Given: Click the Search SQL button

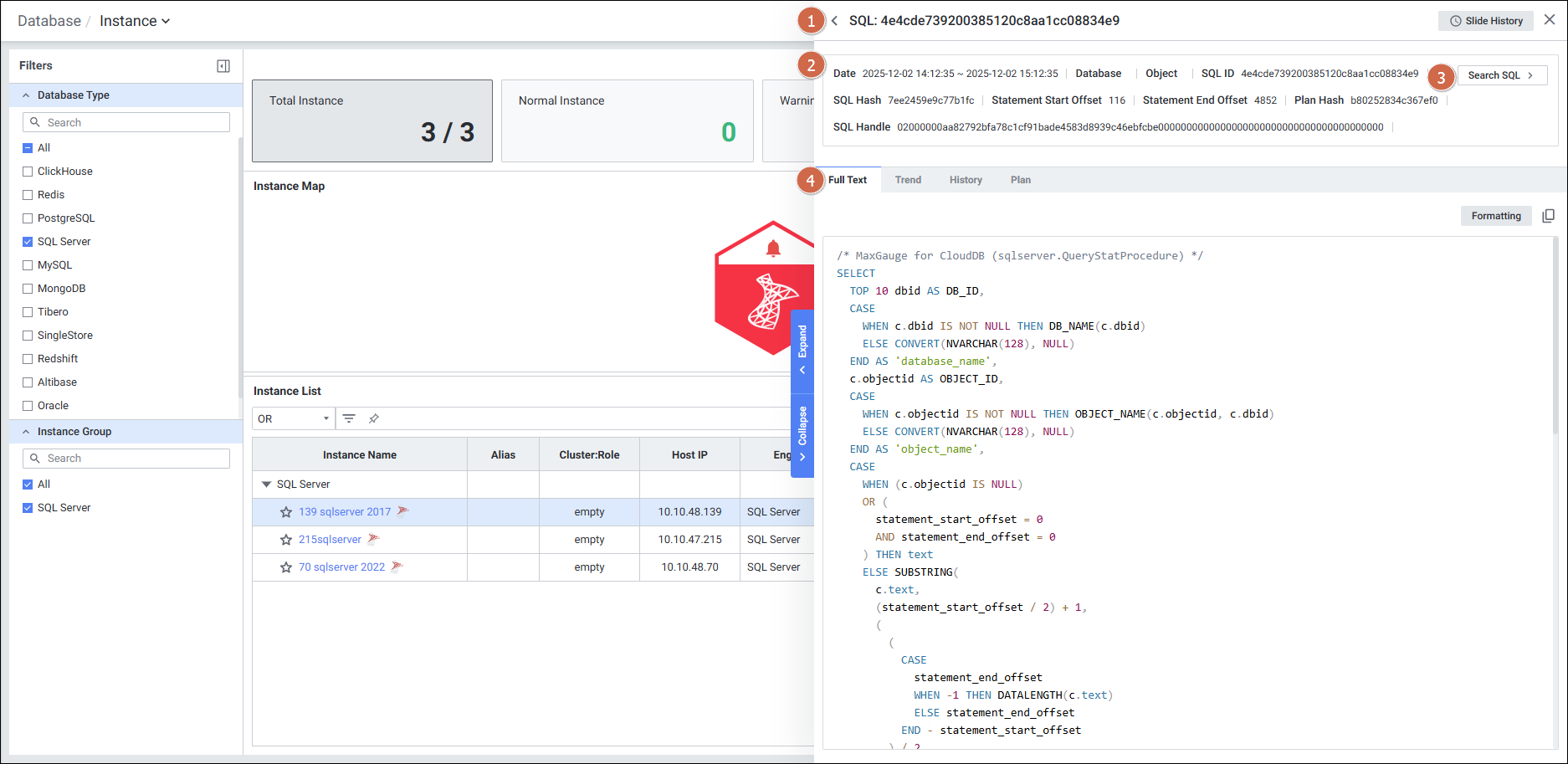Looking at the screenshot, I should pyautogui.click(x=1501, y=75).
